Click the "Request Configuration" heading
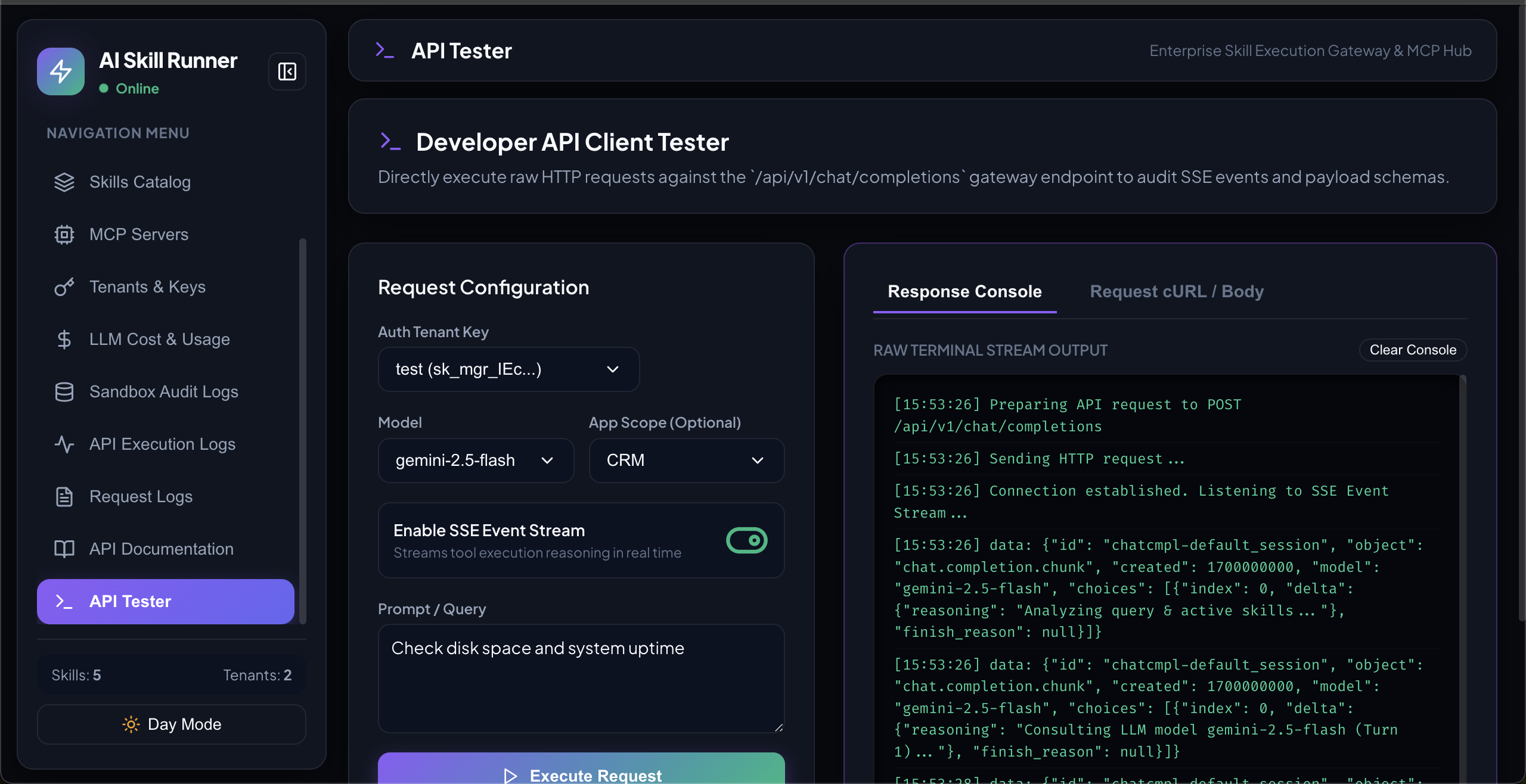The height and width of the screenshot is (784, 1526). [x=483, y=288]
